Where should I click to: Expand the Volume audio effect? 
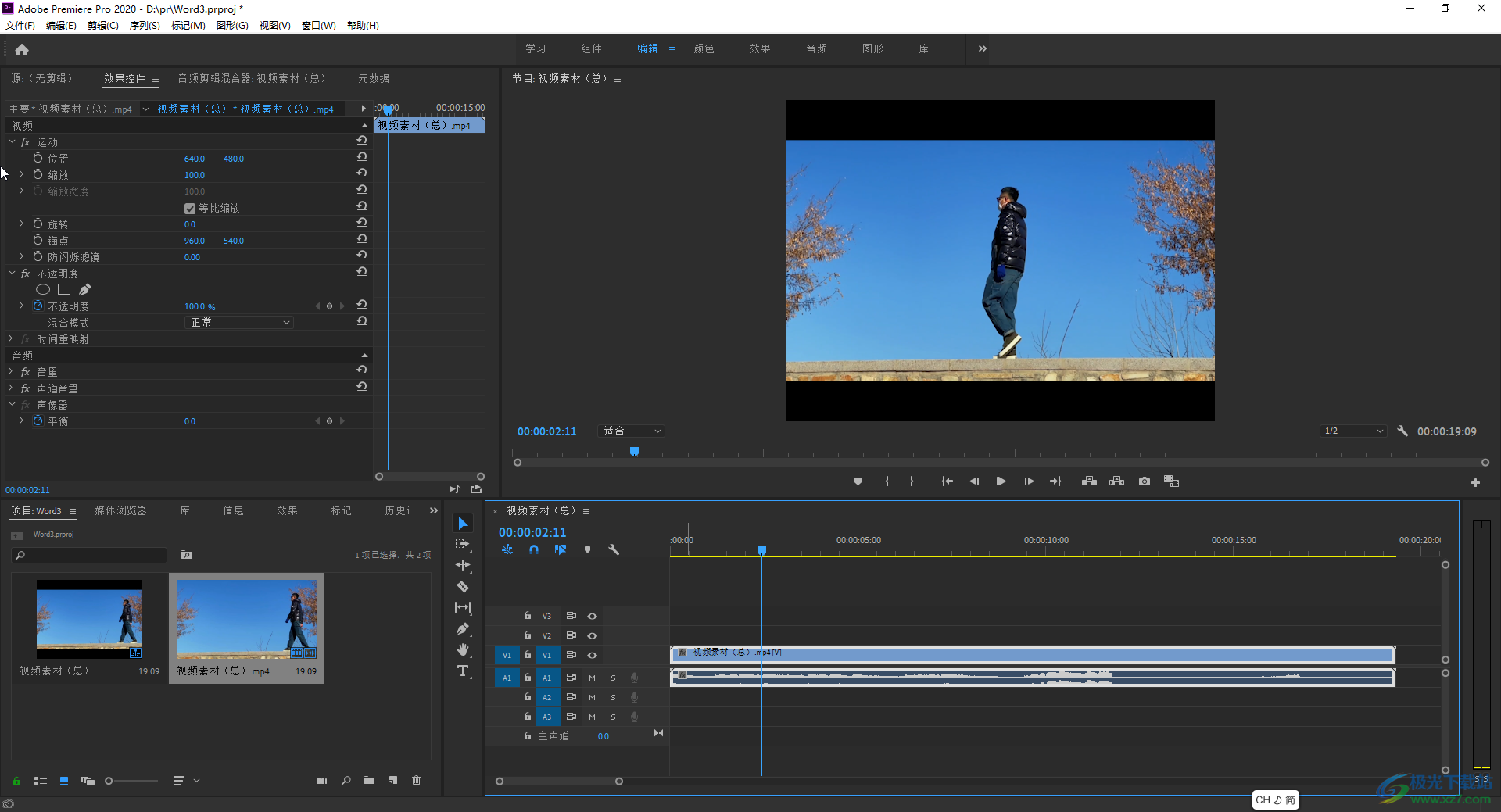point(11,372)
